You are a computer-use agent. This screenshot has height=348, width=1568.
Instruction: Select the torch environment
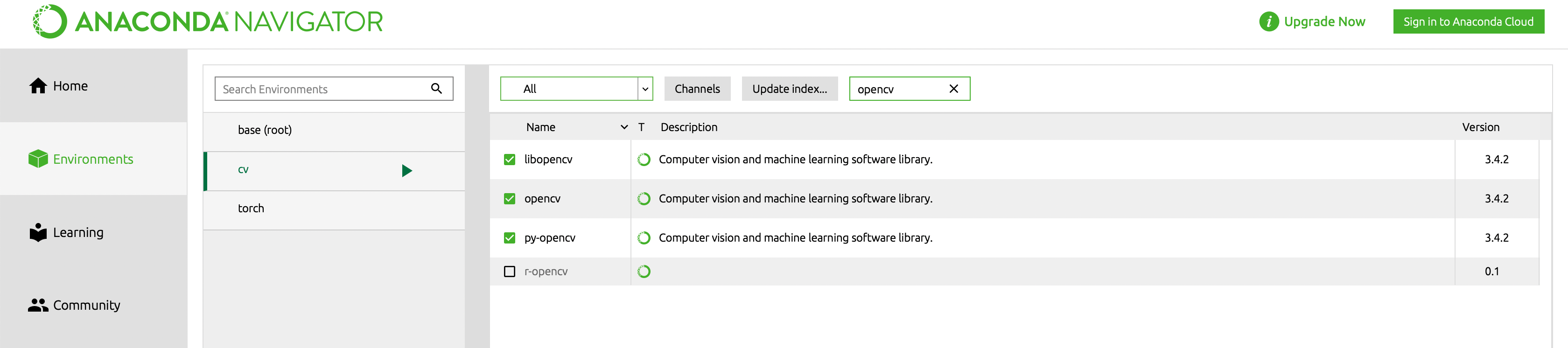point(251,209)
